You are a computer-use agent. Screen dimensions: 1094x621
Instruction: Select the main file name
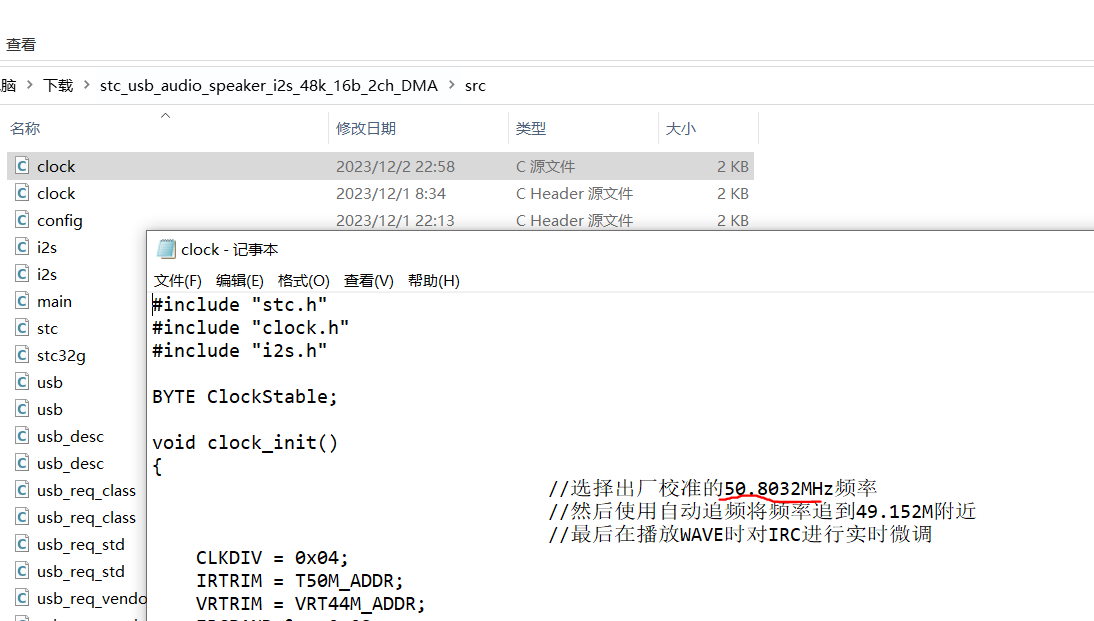(x=54, y=301)
